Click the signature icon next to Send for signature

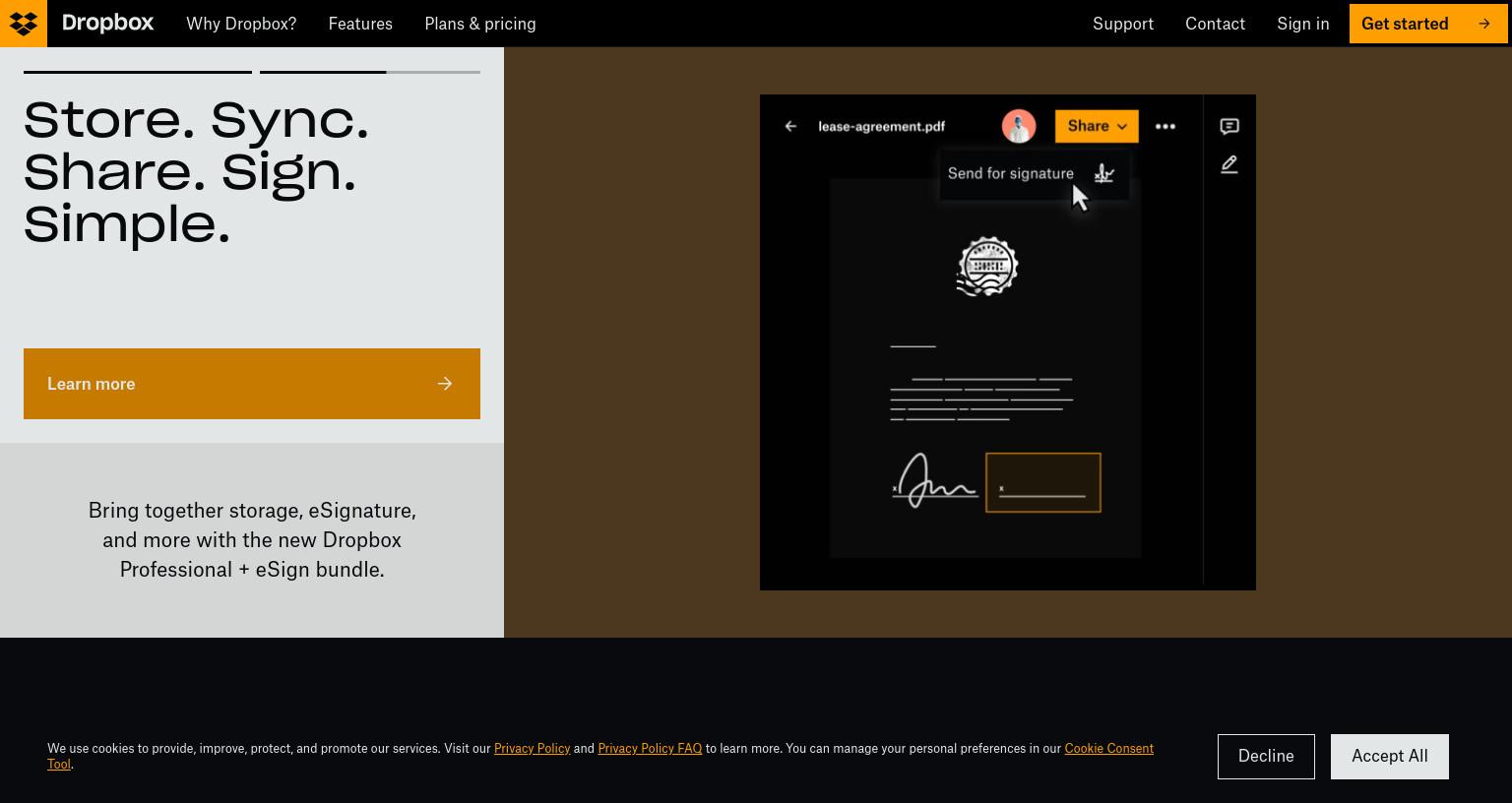(x=1104, y=174)
